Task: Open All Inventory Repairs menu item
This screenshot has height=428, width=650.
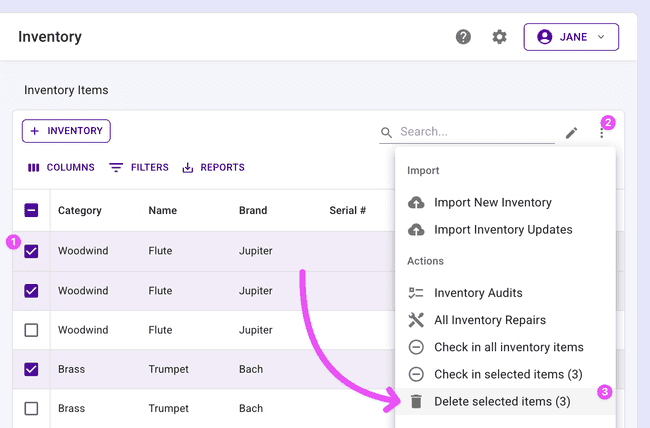Action: tap(505, 320)
